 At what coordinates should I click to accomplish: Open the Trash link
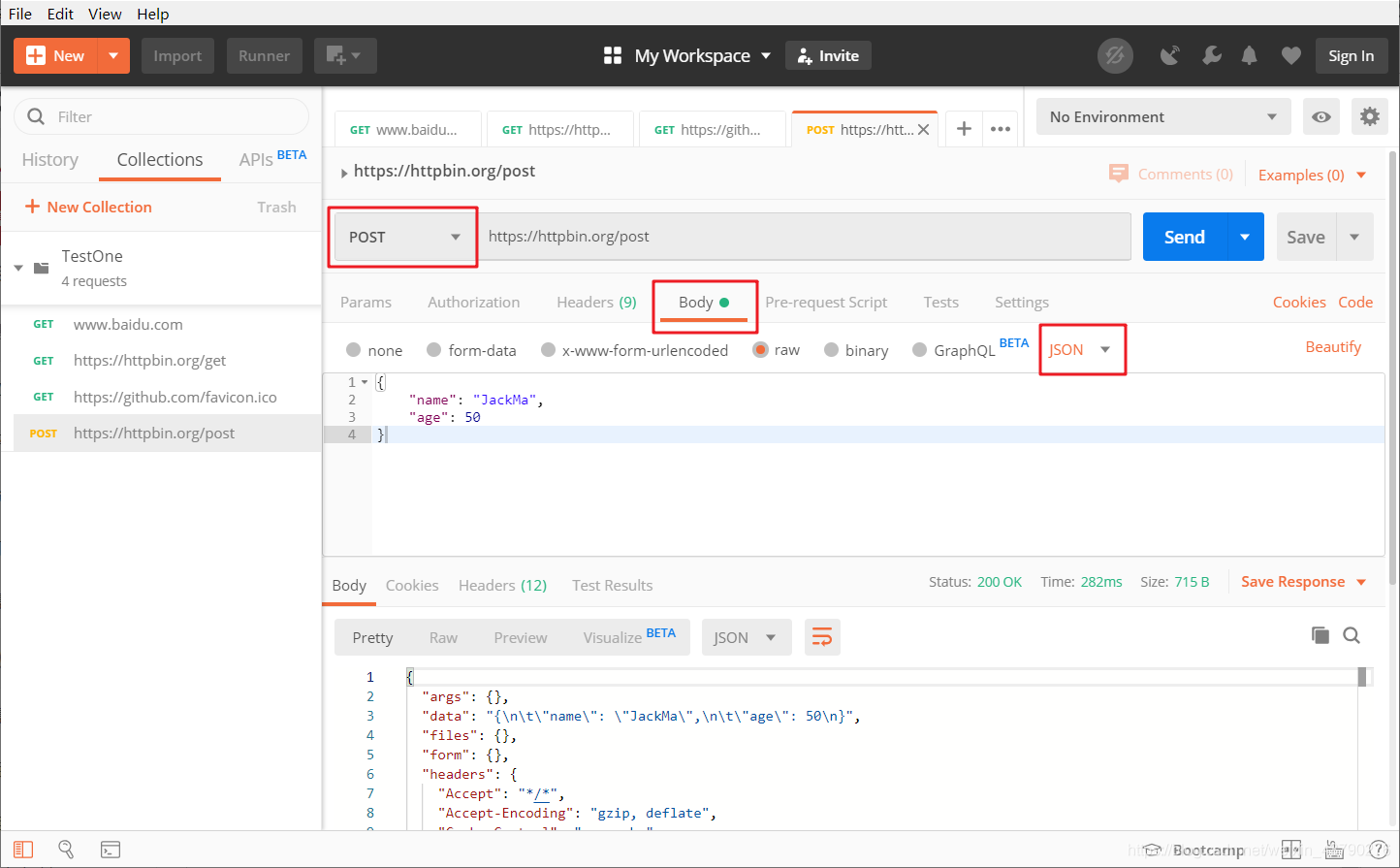point(276,207)
